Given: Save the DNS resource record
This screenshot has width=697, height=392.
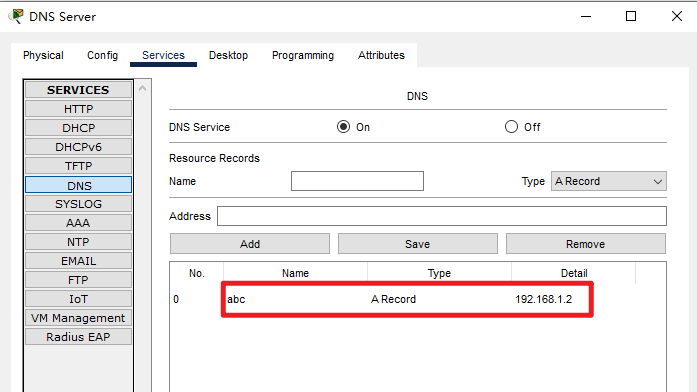Looking at the screenshot, I should click(418, 244).
